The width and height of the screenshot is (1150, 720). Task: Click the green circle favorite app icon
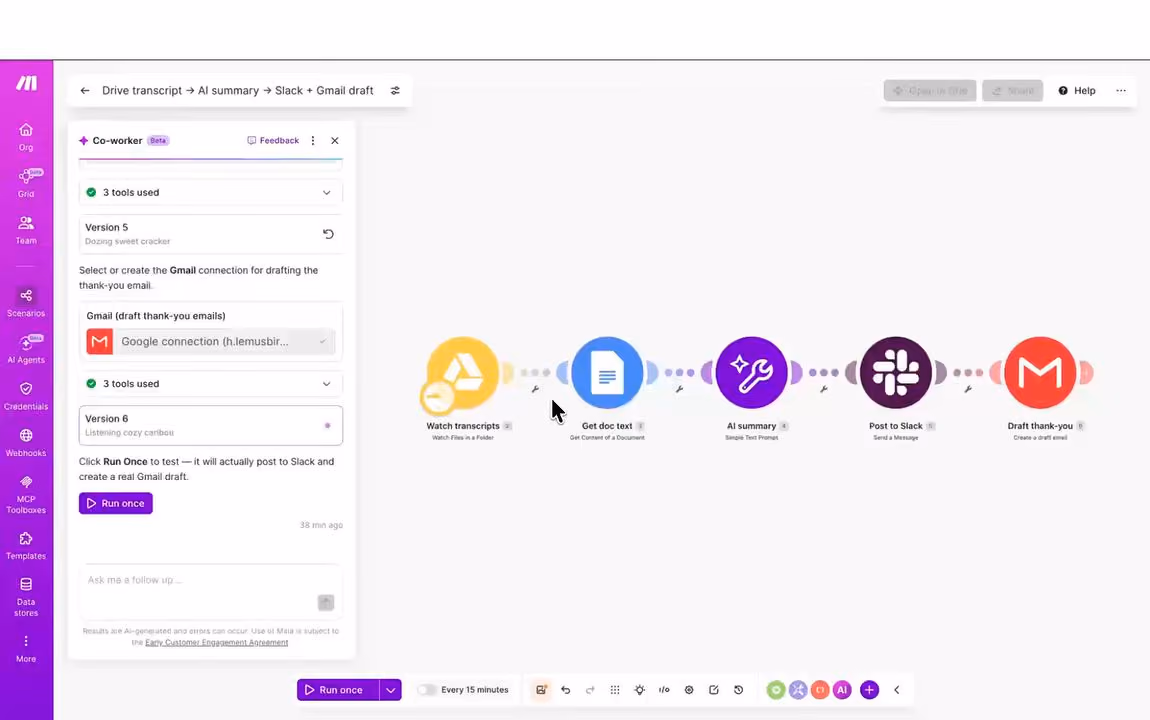point(776,689)
